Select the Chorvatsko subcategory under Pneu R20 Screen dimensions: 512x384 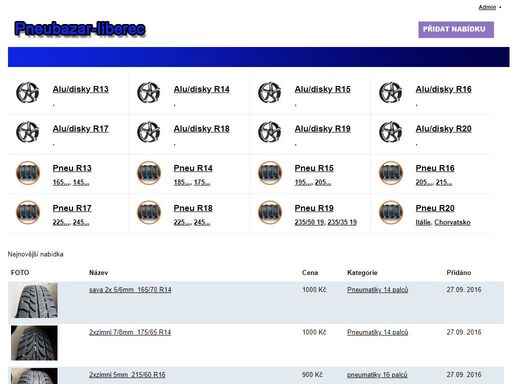(452, 222)
